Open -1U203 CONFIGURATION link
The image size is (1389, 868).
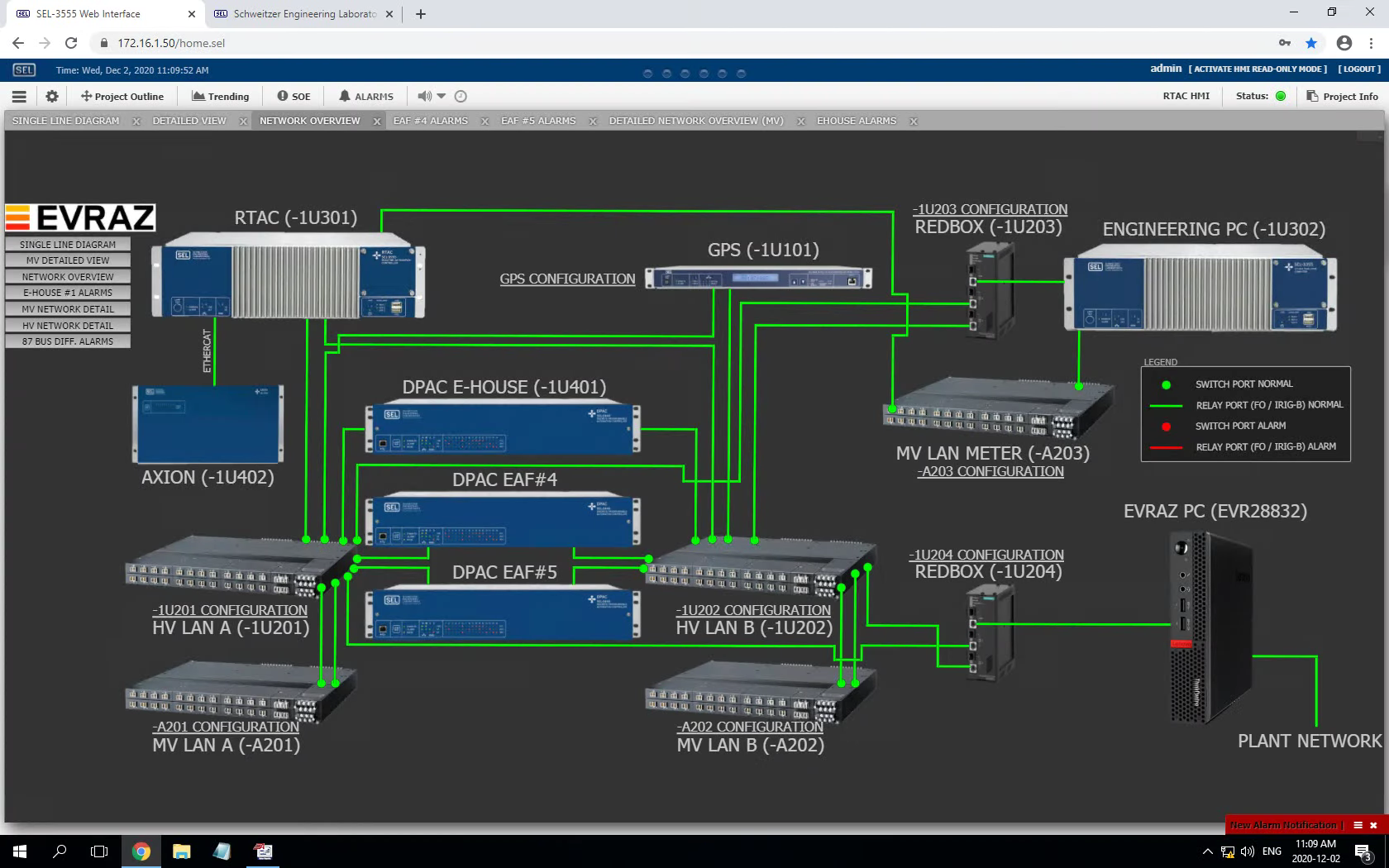[x=990, y=209]
